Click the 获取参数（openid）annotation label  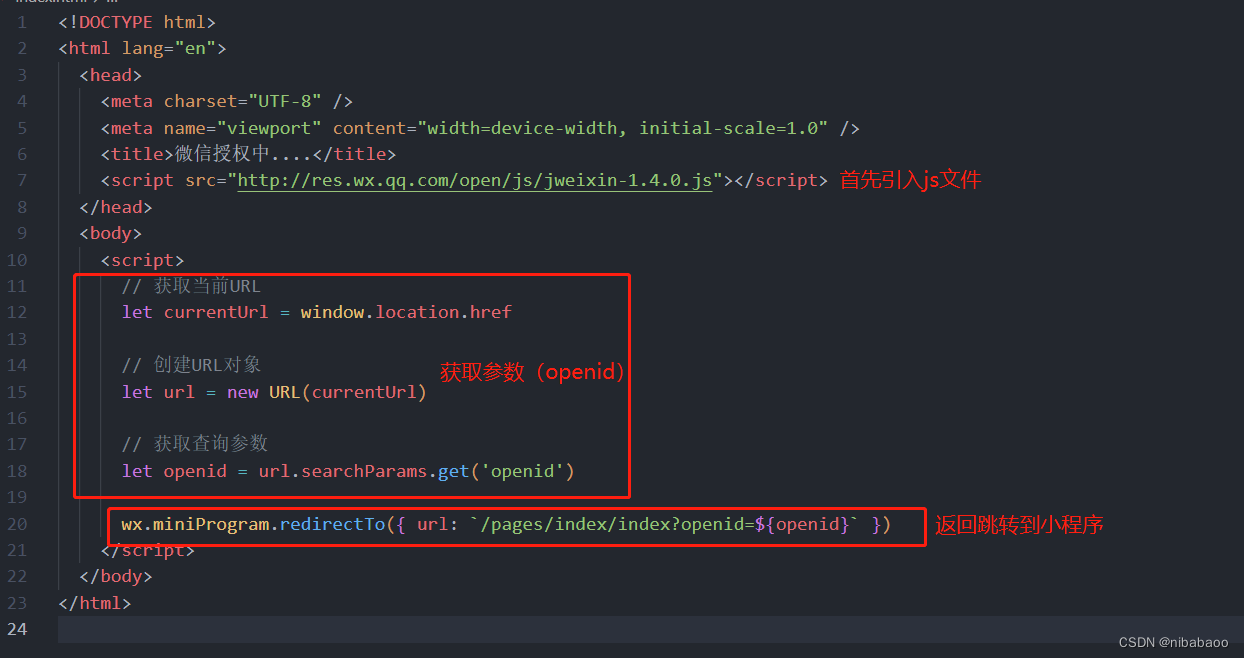pos(532,371)
